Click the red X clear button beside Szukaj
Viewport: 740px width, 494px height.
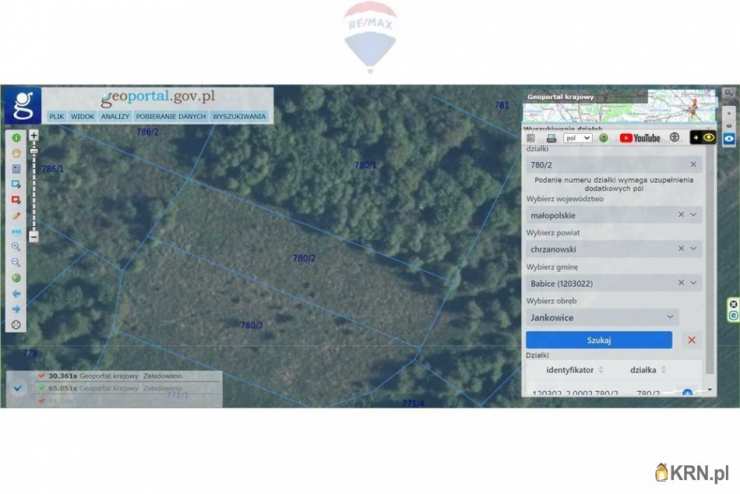click(x=691, y=340)
